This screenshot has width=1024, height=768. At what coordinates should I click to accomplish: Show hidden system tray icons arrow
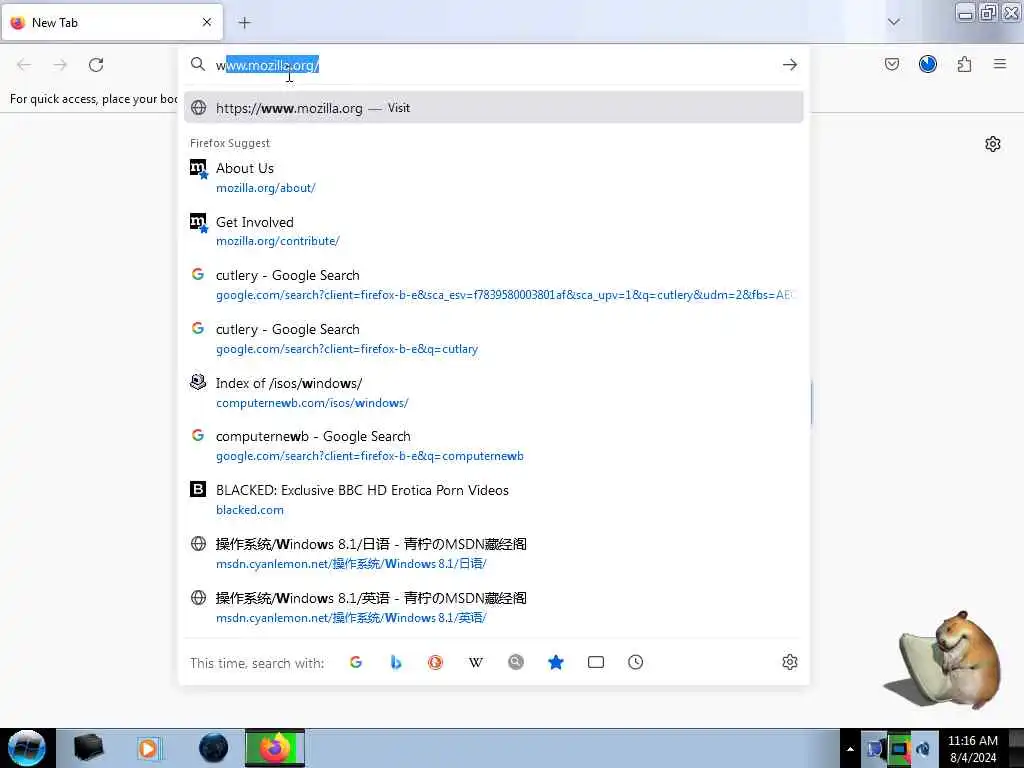[x=850, y=749]
